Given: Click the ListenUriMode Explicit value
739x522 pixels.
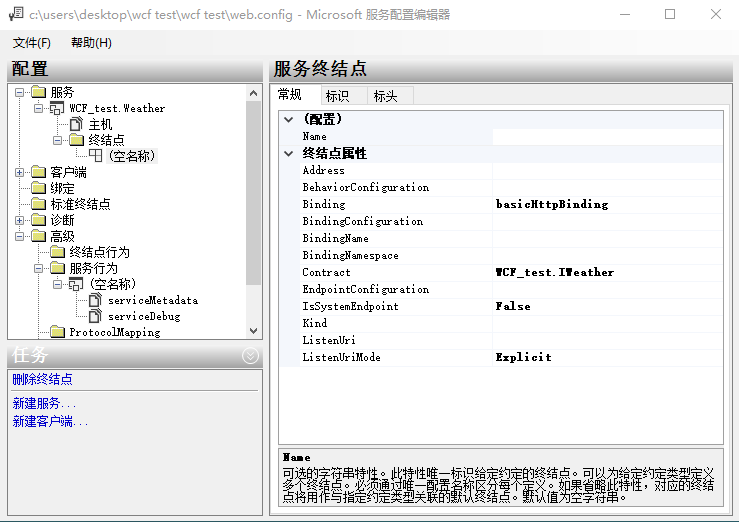Looking at the screenshot, I should (x=523, y=357).
